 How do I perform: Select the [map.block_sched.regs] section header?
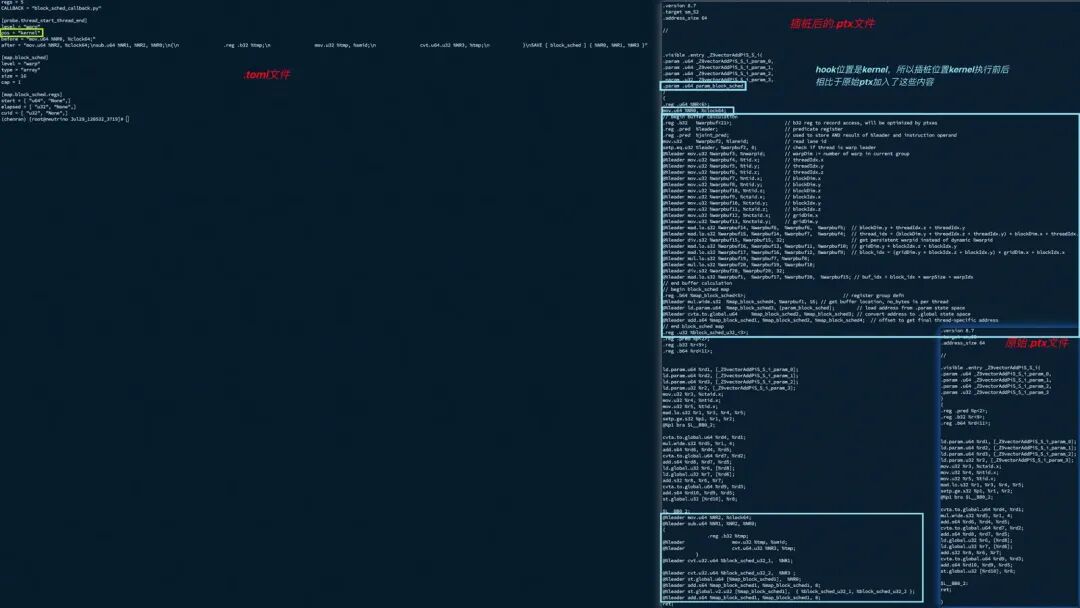pos(32,95)
